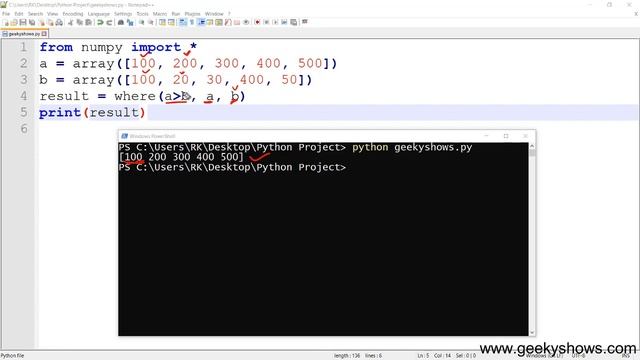Open the Encoding menu
Image resolution: width=640 pixels, height=360 pixels.
pyautogui.click(x=73, y=14)
